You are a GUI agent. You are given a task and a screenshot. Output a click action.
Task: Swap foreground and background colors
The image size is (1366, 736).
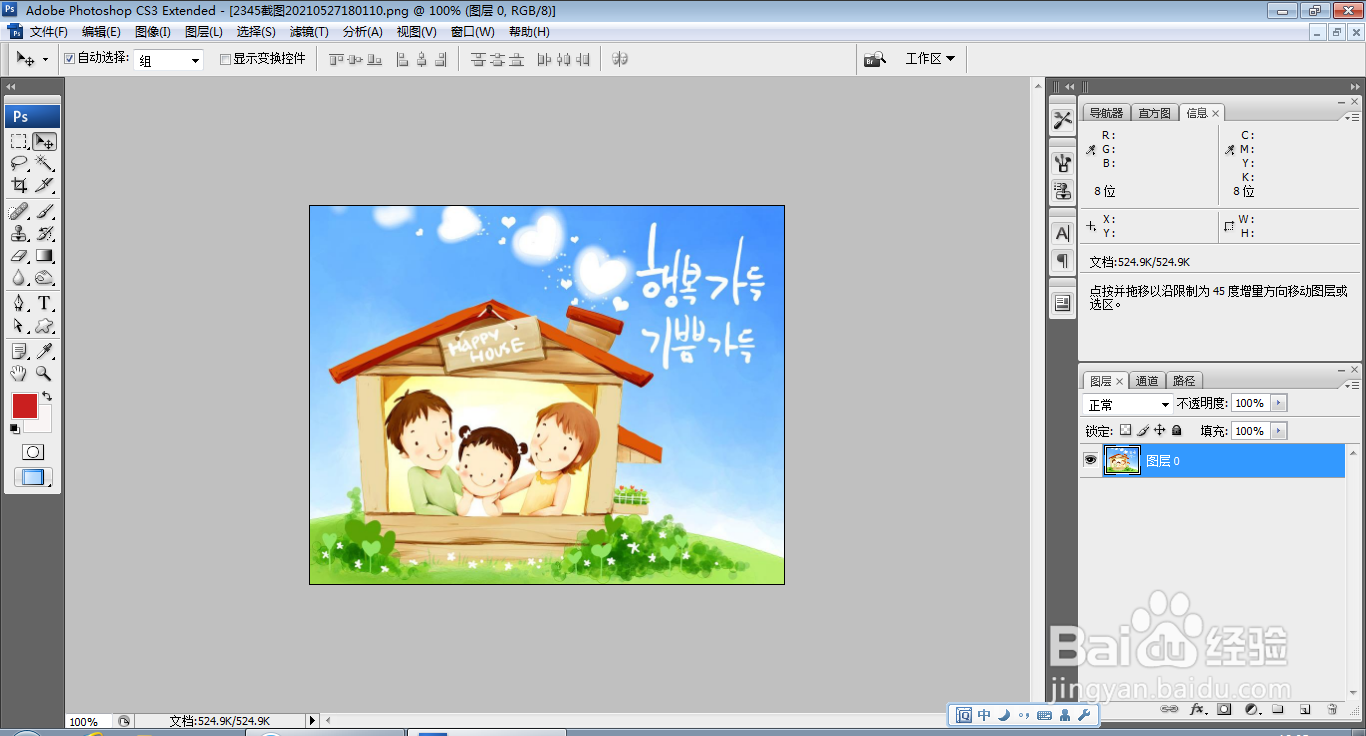pos(46,397)
